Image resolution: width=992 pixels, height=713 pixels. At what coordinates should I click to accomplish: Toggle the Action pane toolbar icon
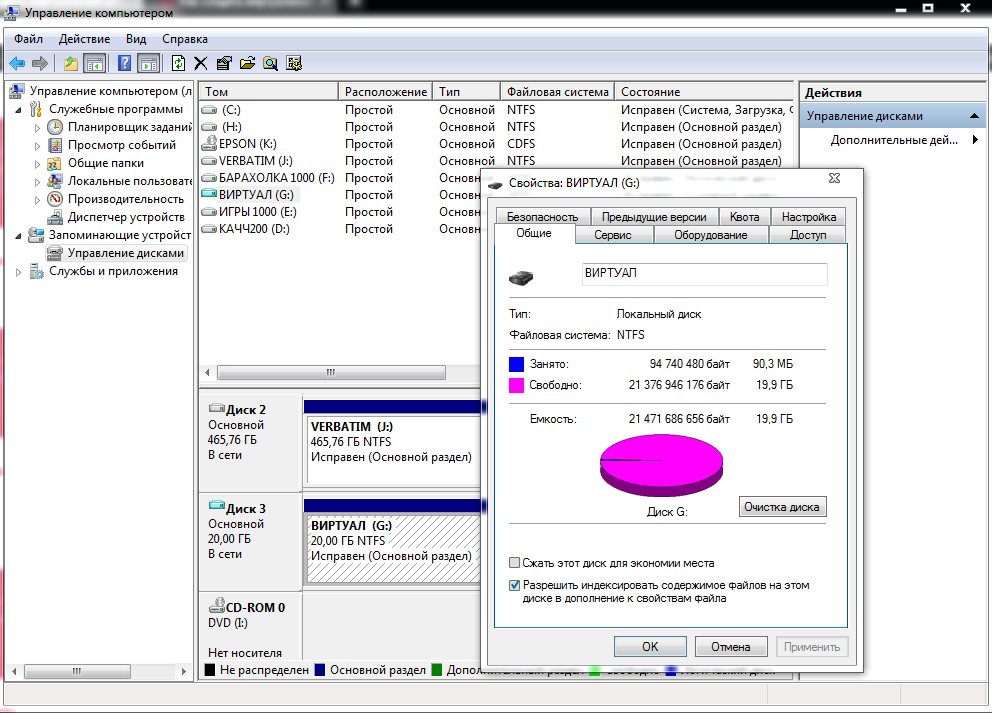[x=148, y=63]
